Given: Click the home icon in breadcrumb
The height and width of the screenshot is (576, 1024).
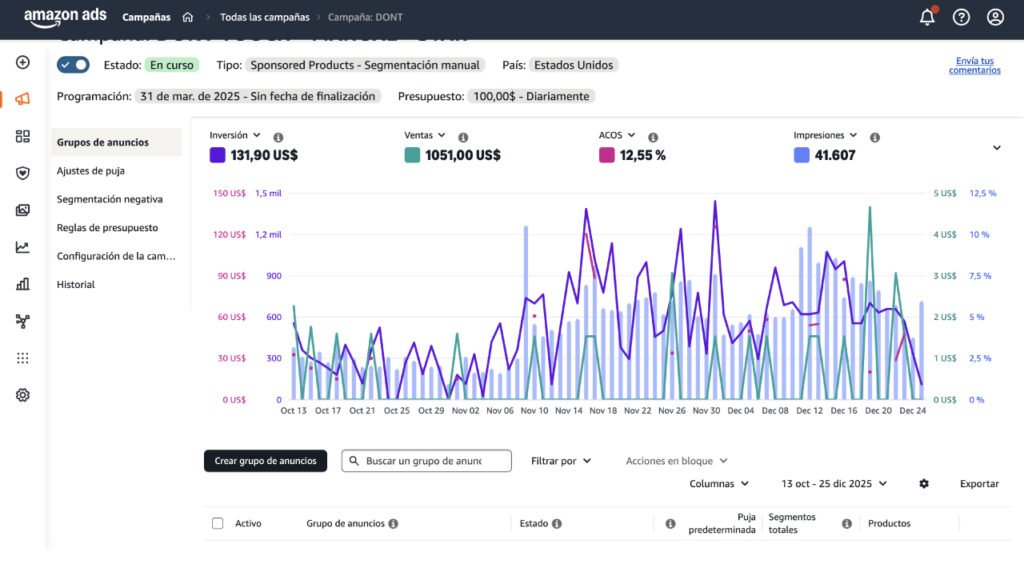Looking at the screenshot, I should pos(188,17).
